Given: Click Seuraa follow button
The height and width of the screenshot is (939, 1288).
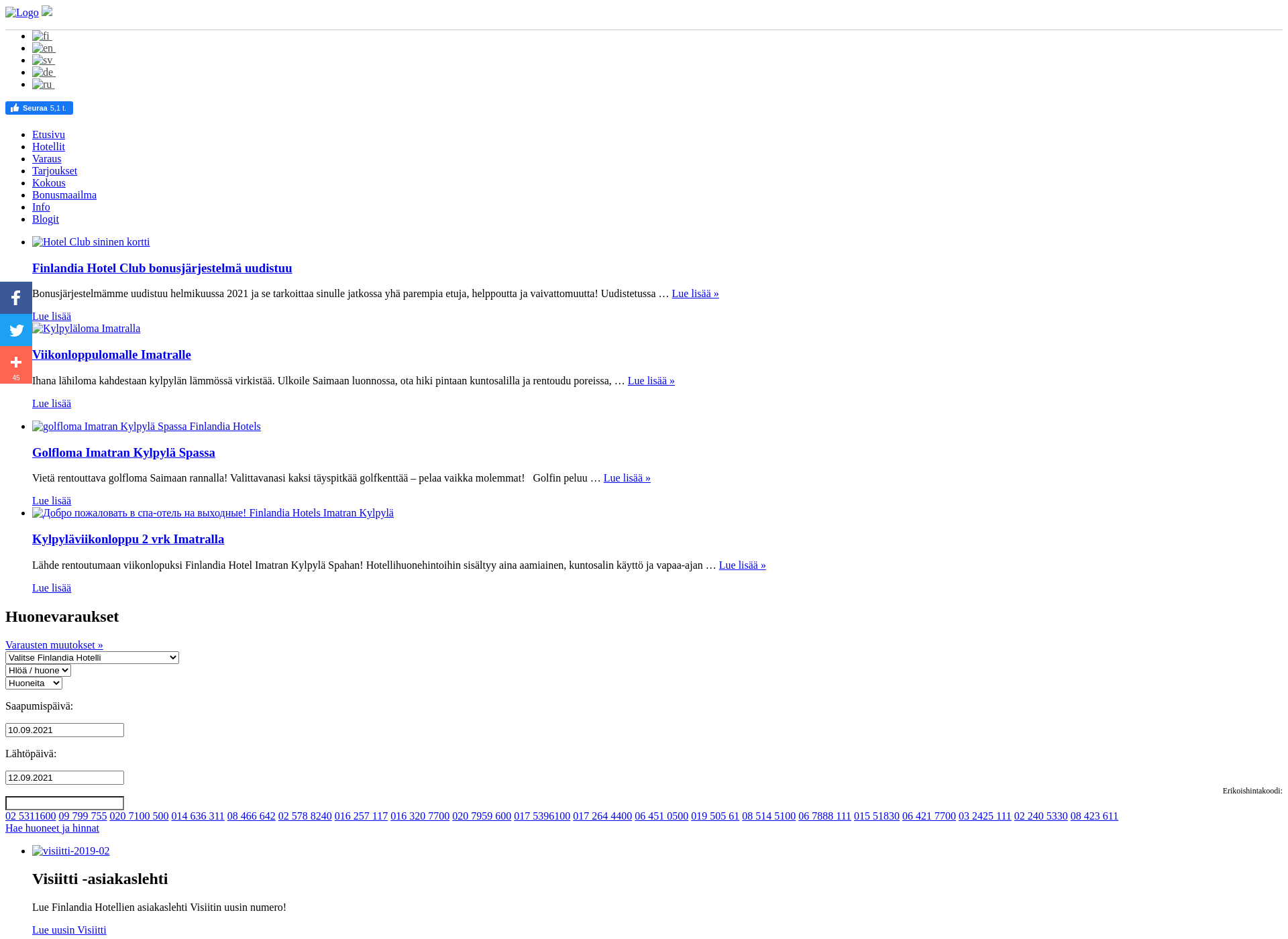Looking at the screenshot, I should coord(39,108).
